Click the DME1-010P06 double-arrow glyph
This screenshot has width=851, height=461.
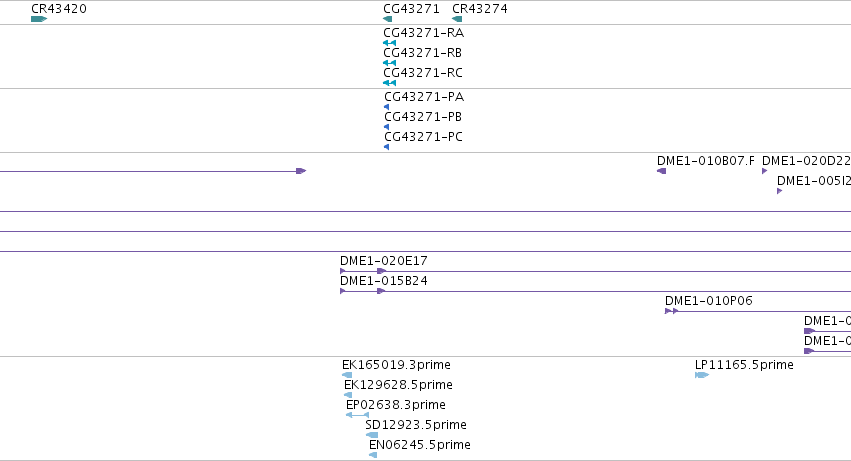[671, 311]
